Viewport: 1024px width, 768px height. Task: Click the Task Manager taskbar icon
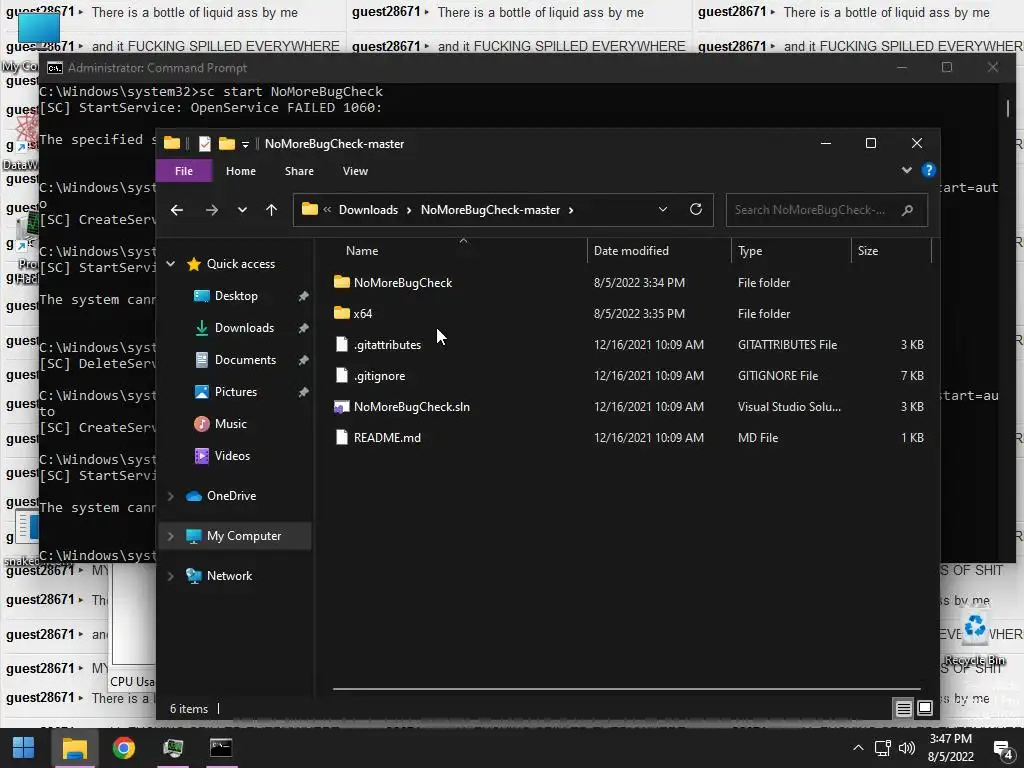pyautogui.click(x=173, y=748)
